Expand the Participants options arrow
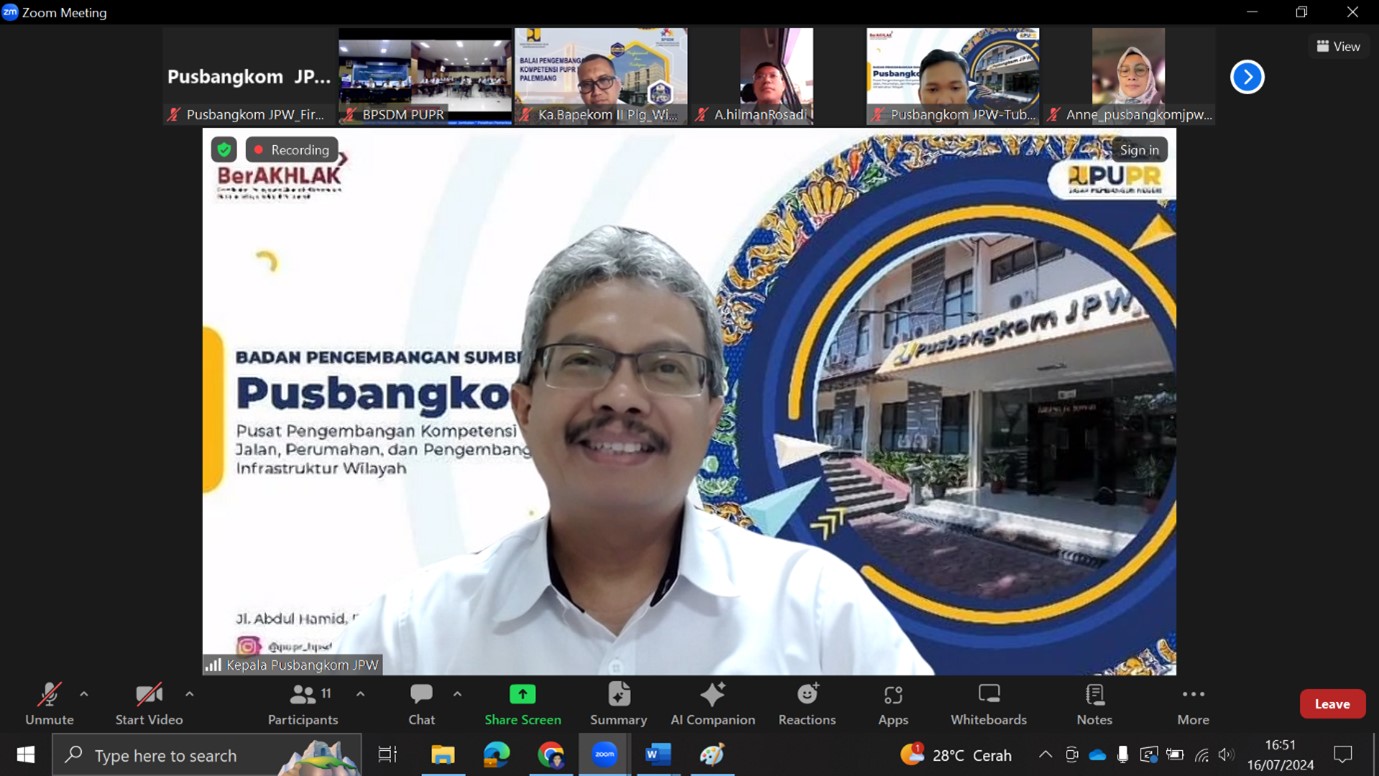 tap(360, 694)
